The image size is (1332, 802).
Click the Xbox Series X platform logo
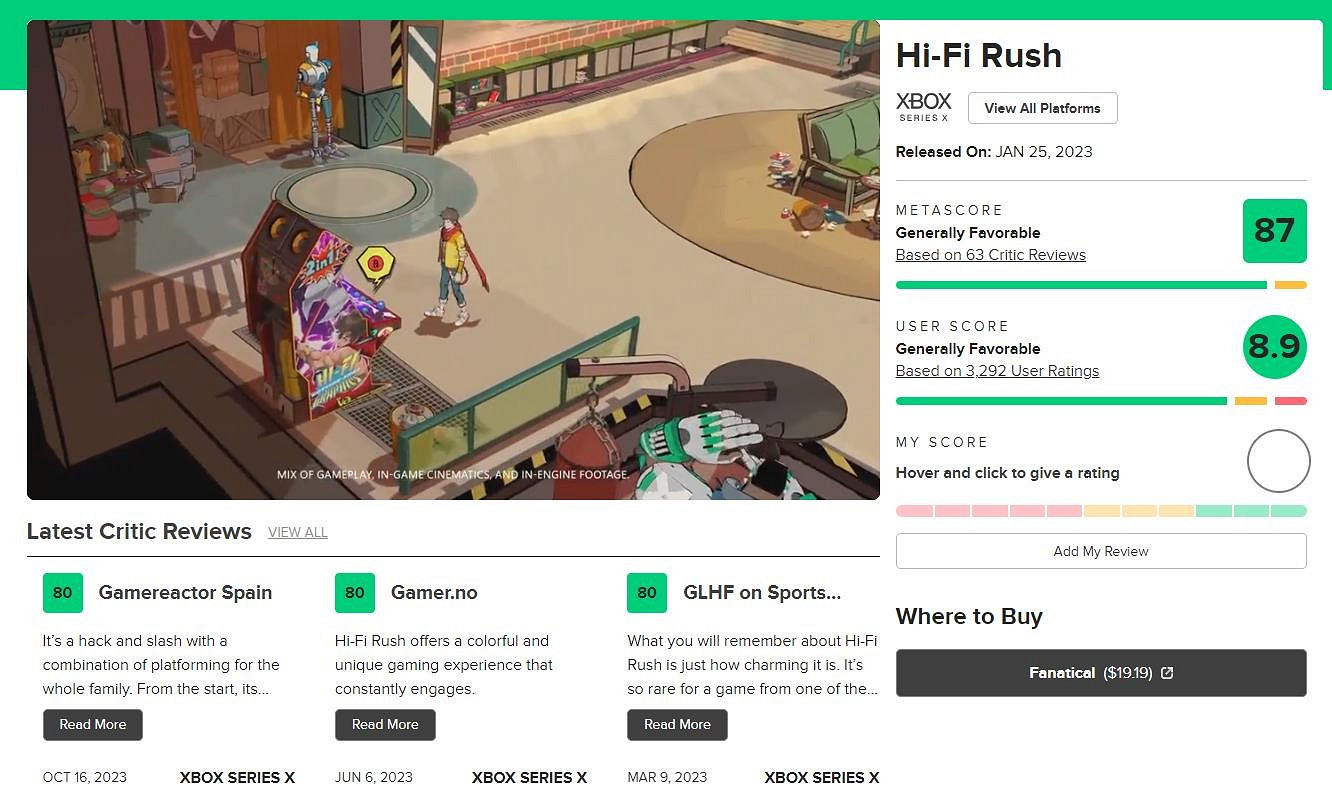click(923, 107)
